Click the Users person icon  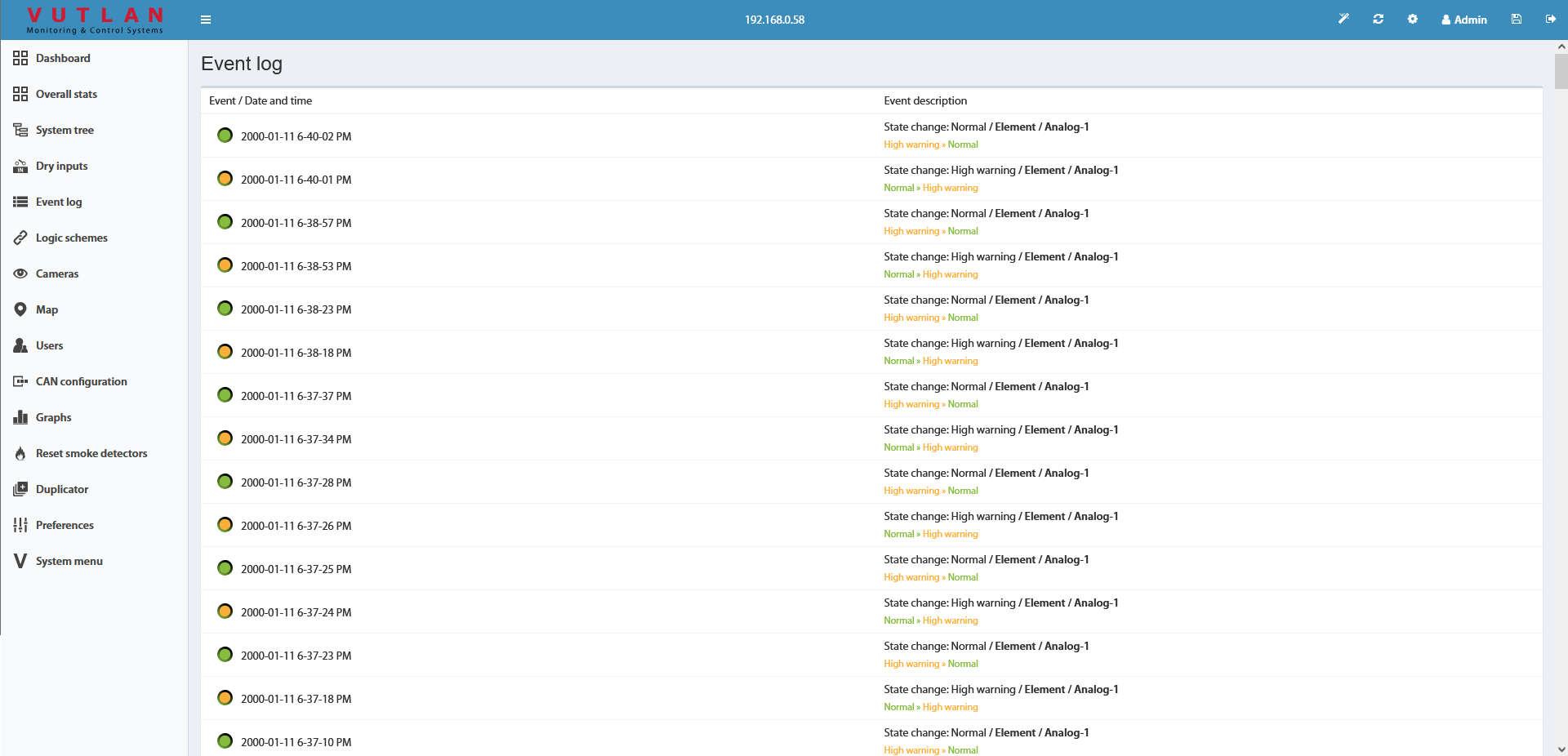20,345
